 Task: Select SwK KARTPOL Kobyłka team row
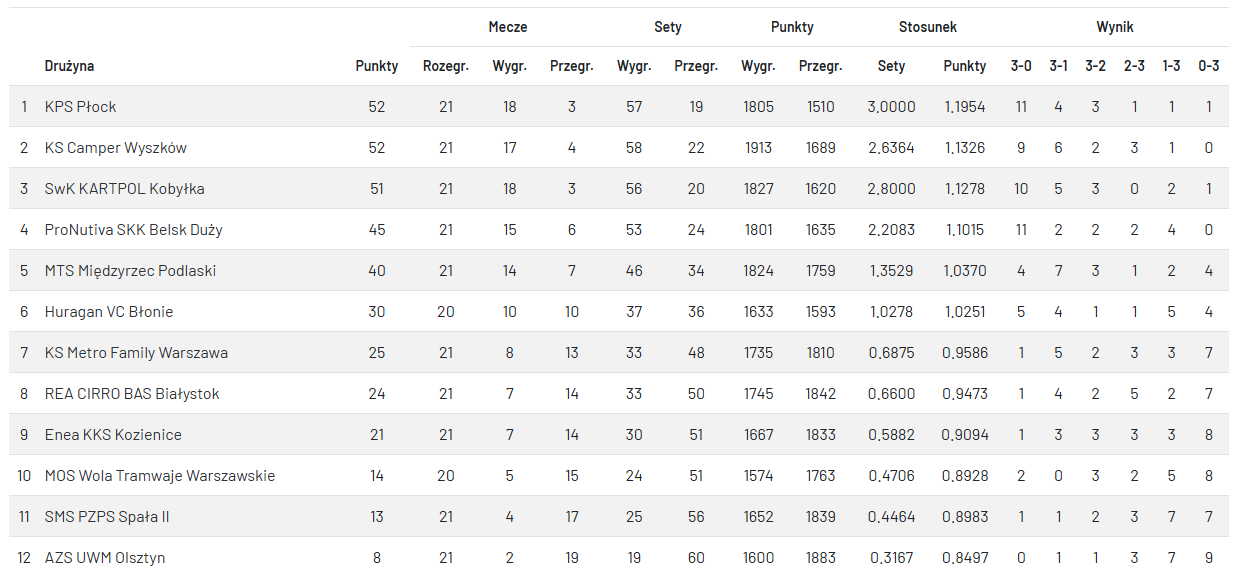tap(125, 189)
